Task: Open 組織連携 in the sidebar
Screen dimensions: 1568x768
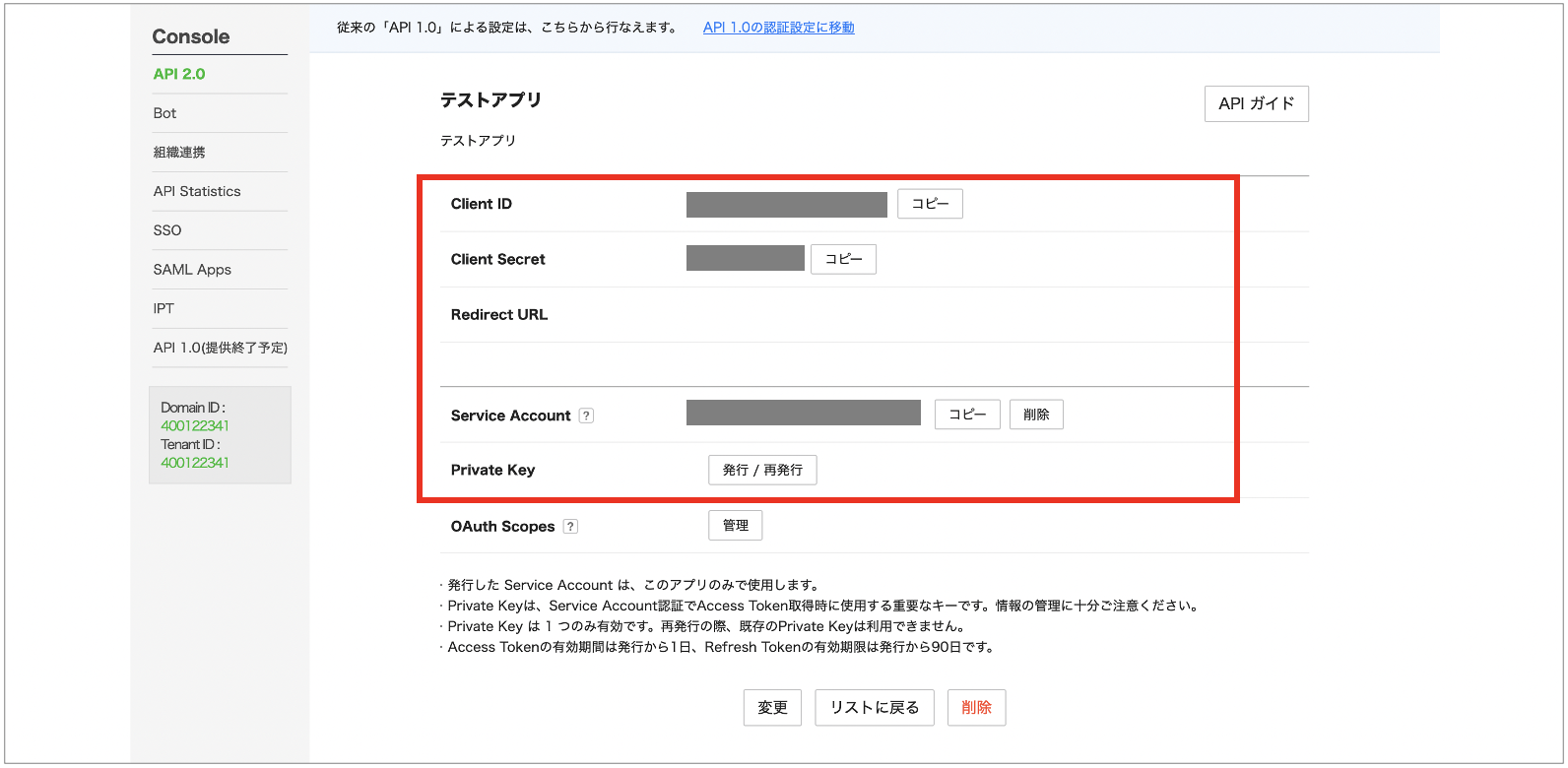Action: [179, 153]
